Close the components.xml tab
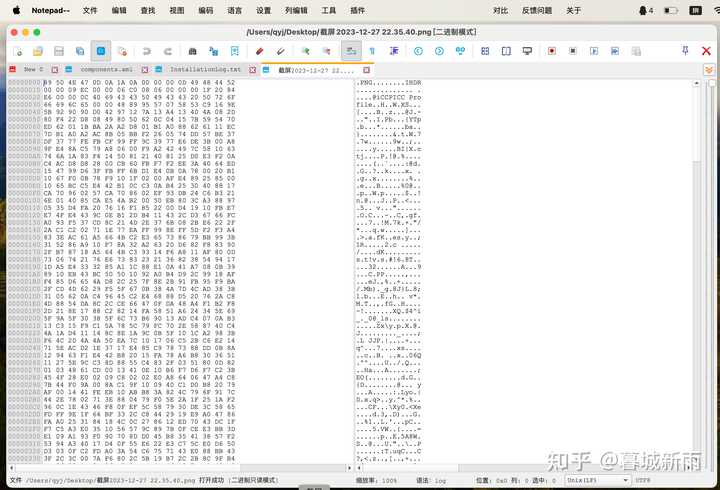This screenshot has width=720, height=490. pos(145,70)
